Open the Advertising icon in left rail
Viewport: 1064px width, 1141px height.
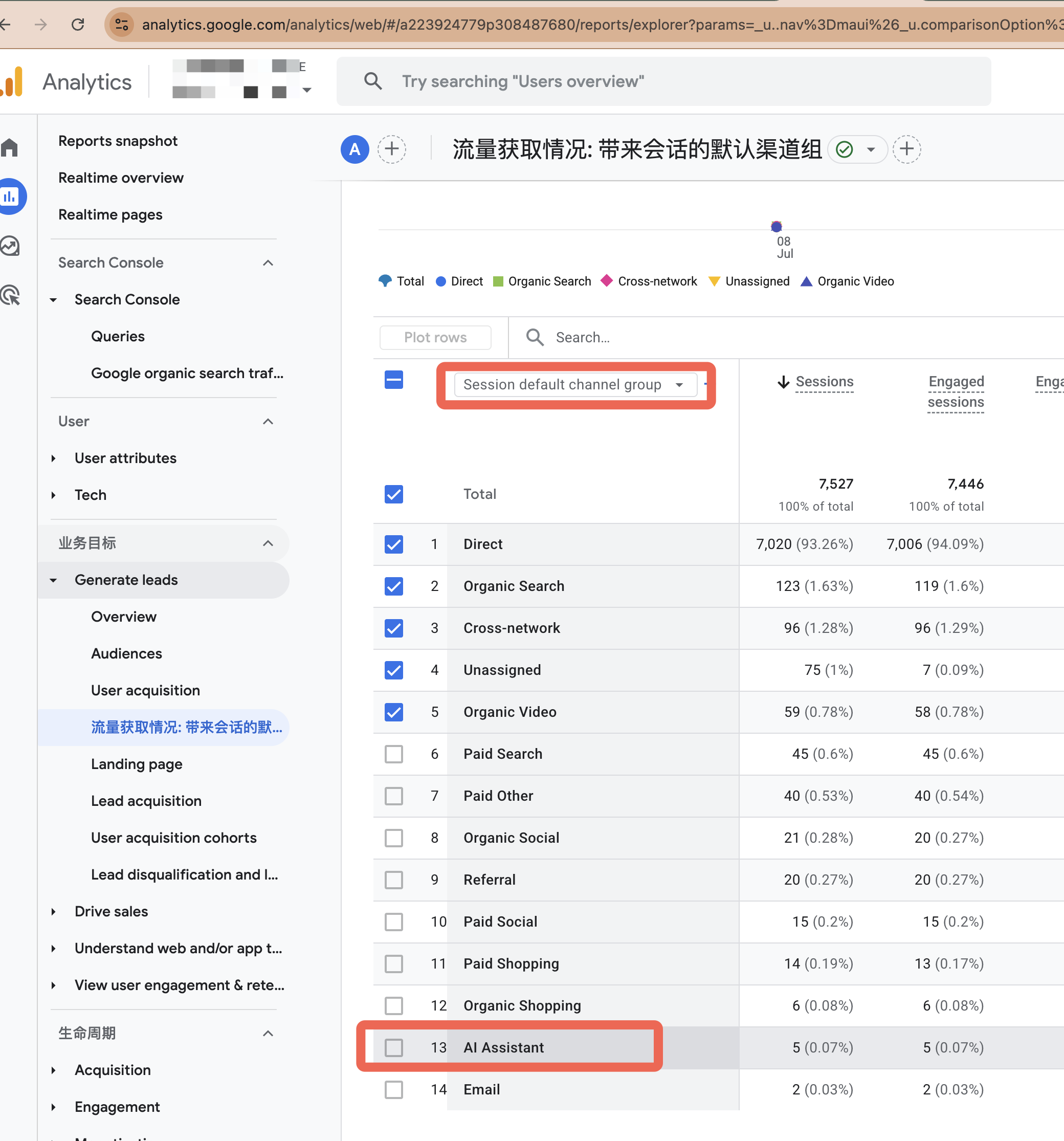10,295
